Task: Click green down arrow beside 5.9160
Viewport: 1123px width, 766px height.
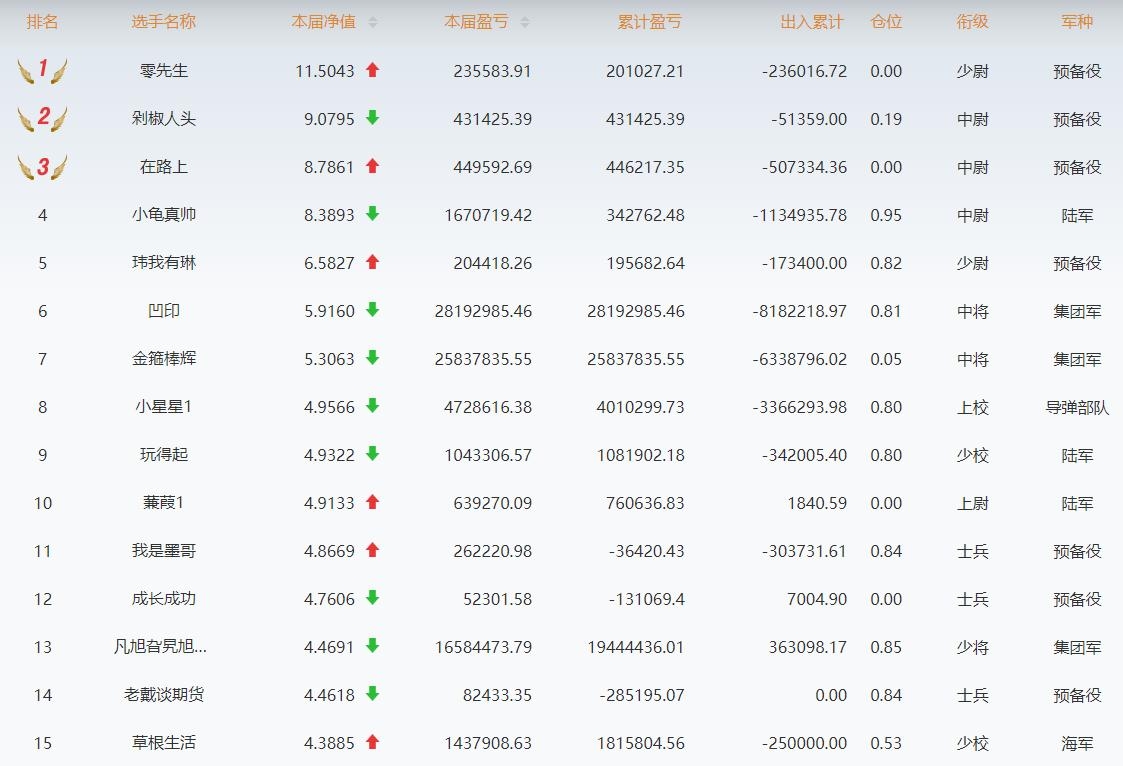Action: point(373,310)
